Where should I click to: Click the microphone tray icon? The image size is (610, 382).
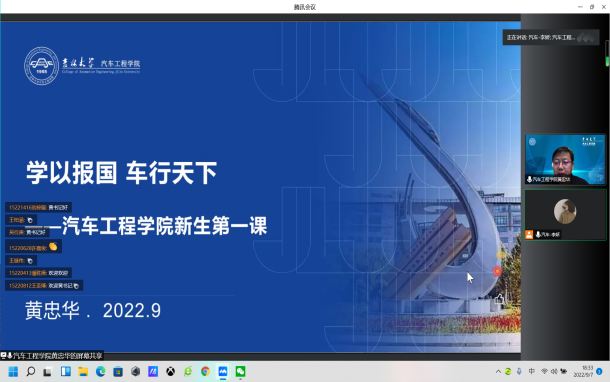pyautogui.click(x=519, y=372)
